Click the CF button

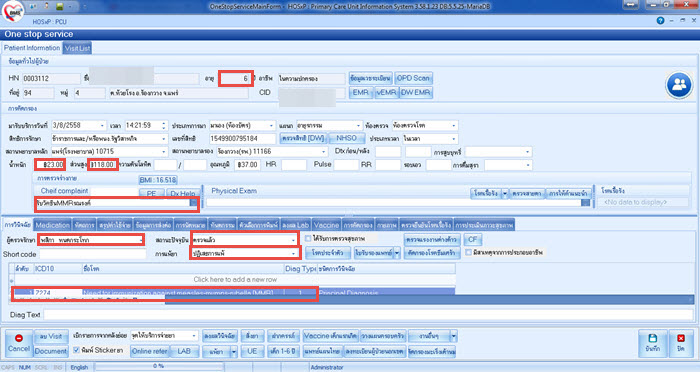coord(473,239)
